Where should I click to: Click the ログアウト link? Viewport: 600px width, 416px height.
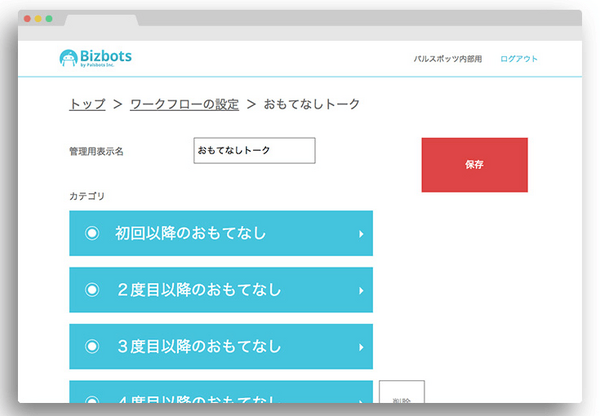tap(519, 59)
